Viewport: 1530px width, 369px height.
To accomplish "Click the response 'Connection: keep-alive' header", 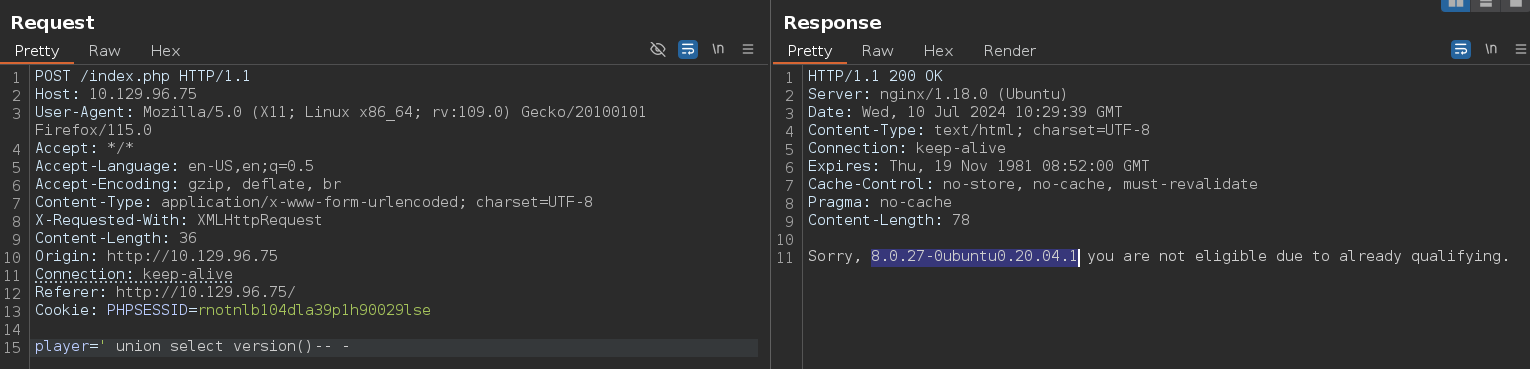I will [906, 148].
